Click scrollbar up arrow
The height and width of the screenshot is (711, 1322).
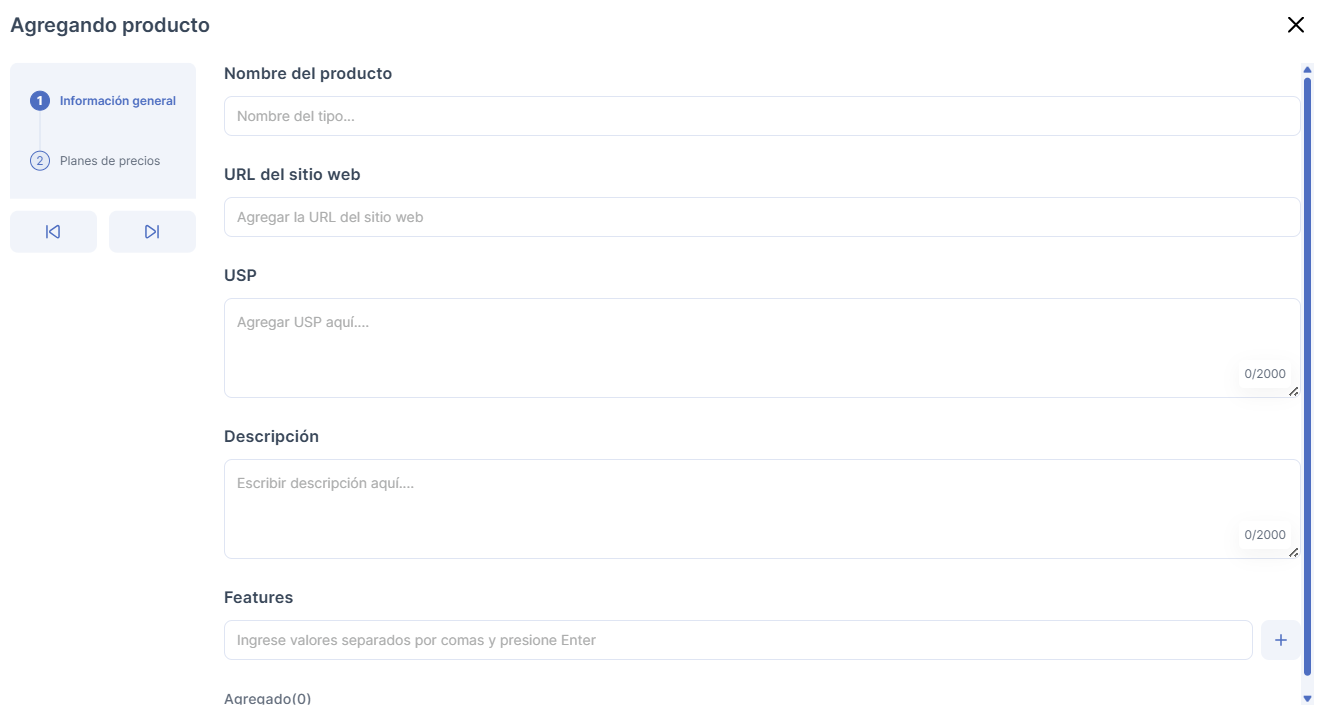coord(1307,70)
